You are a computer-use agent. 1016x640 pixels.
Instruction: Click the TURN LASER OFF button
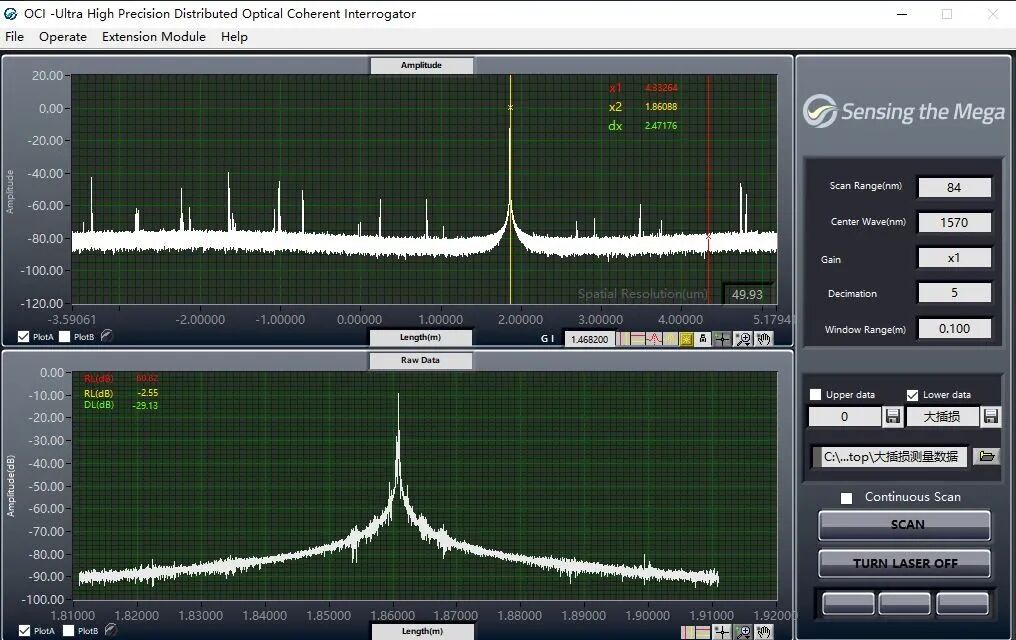(x=905, y=564)
